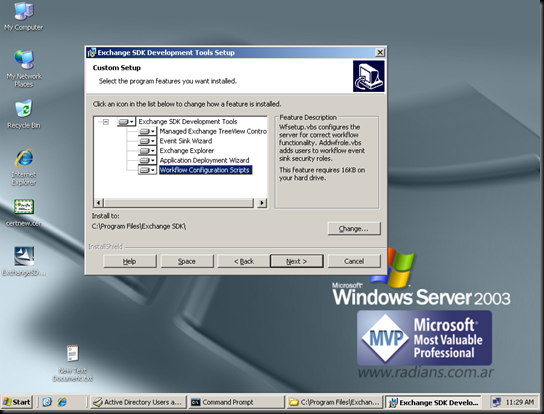
Task: Select the ExchangeSD... installer desktop icon
Action: (x=24, y=261)
